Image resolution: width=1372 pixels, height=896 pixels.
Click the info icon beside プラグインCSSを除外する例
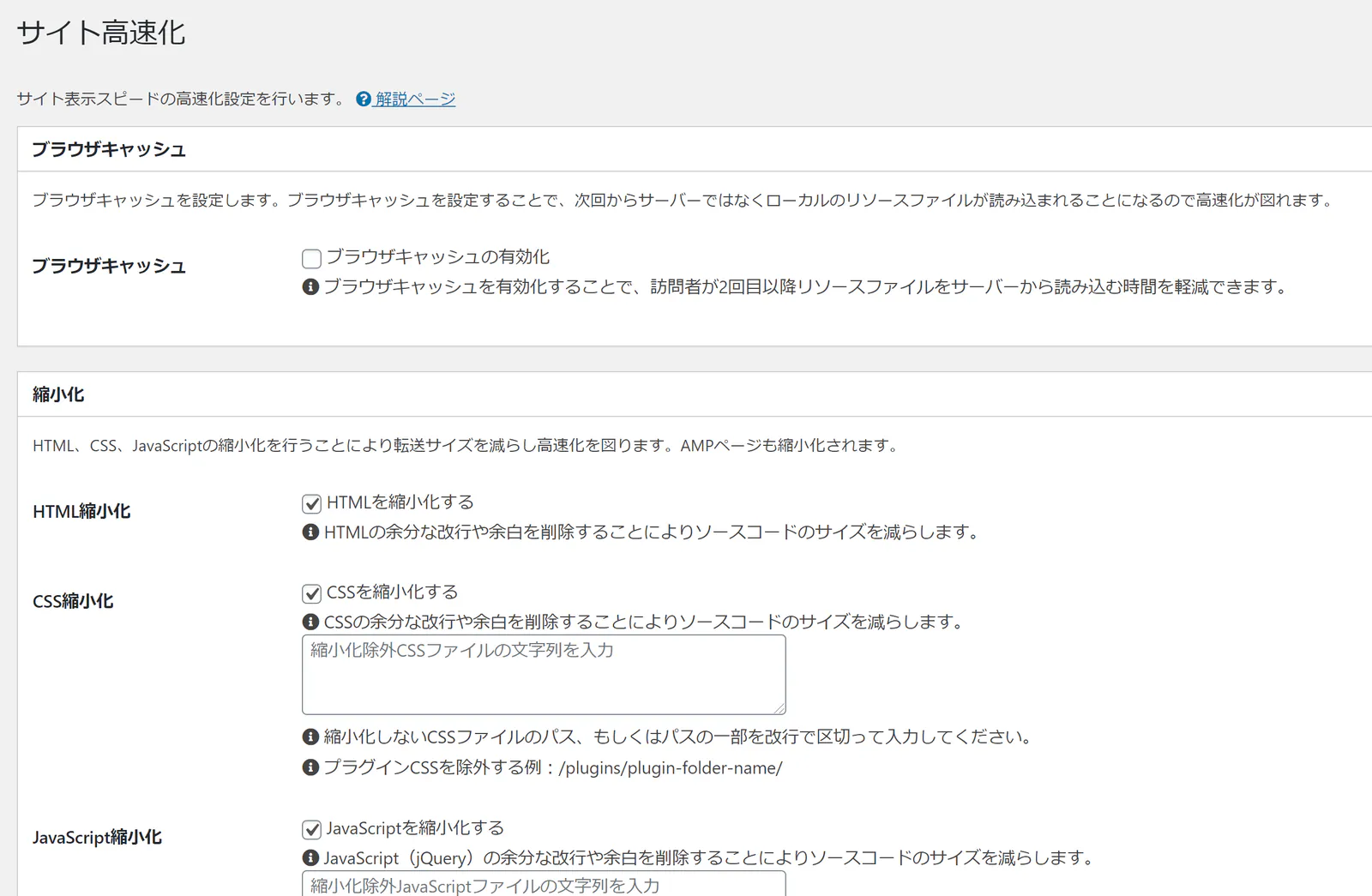[x=310, y=767]
